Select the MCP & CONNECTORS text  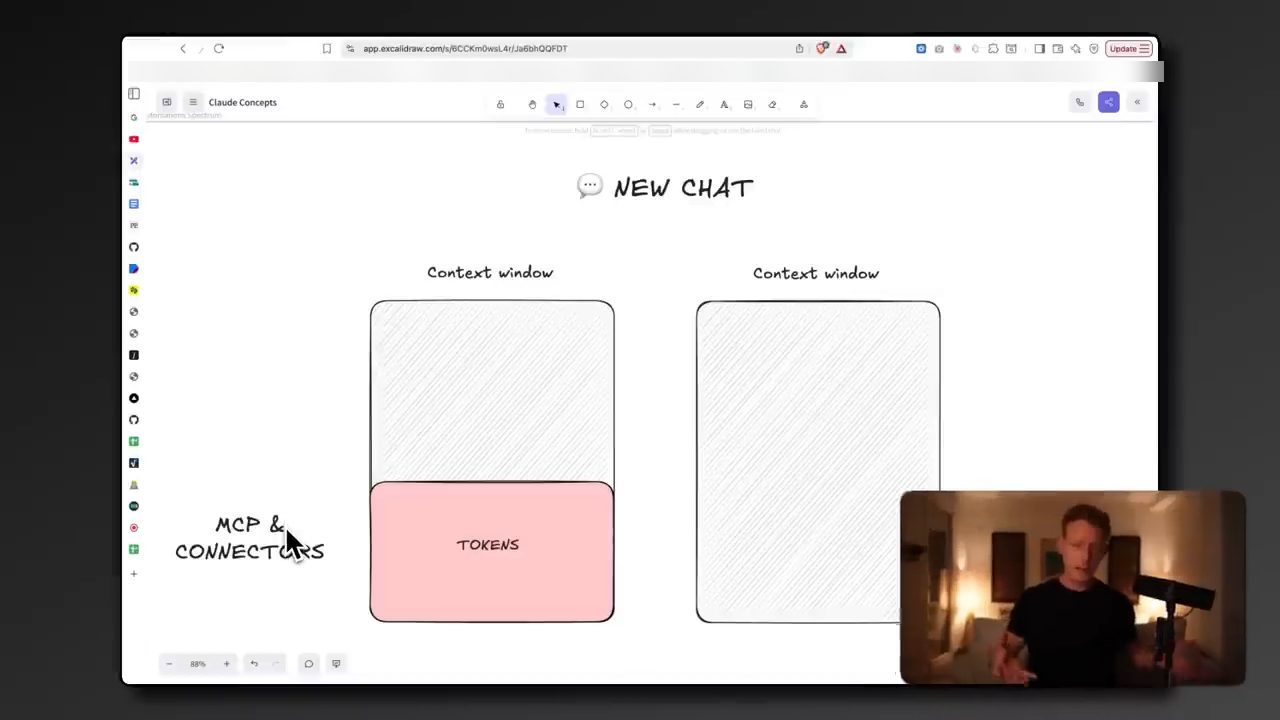coord(250,538)
